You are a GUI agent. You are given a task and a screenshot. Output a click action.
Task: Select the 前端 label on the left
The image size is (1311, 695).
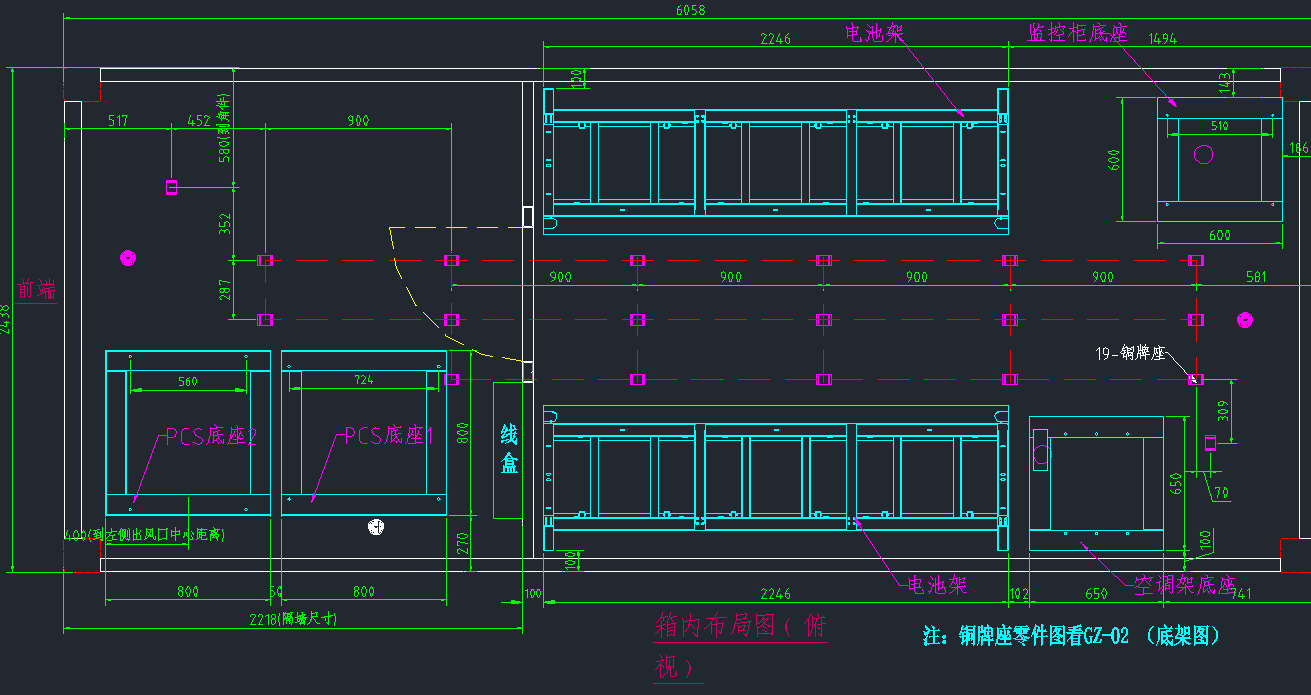click(36, 290)
